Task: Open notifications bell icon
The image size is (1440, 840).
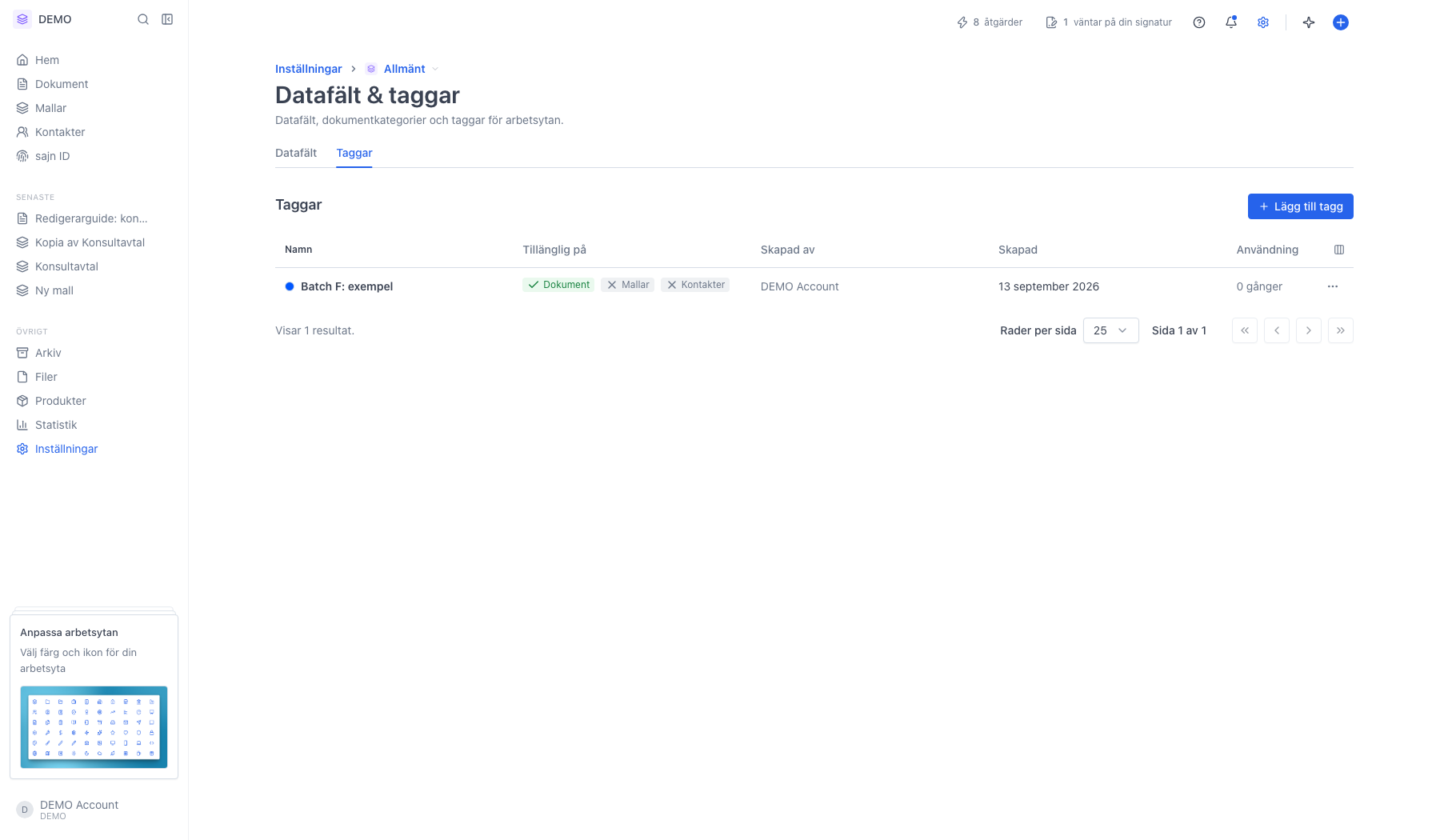Action: pos(1231,22)
